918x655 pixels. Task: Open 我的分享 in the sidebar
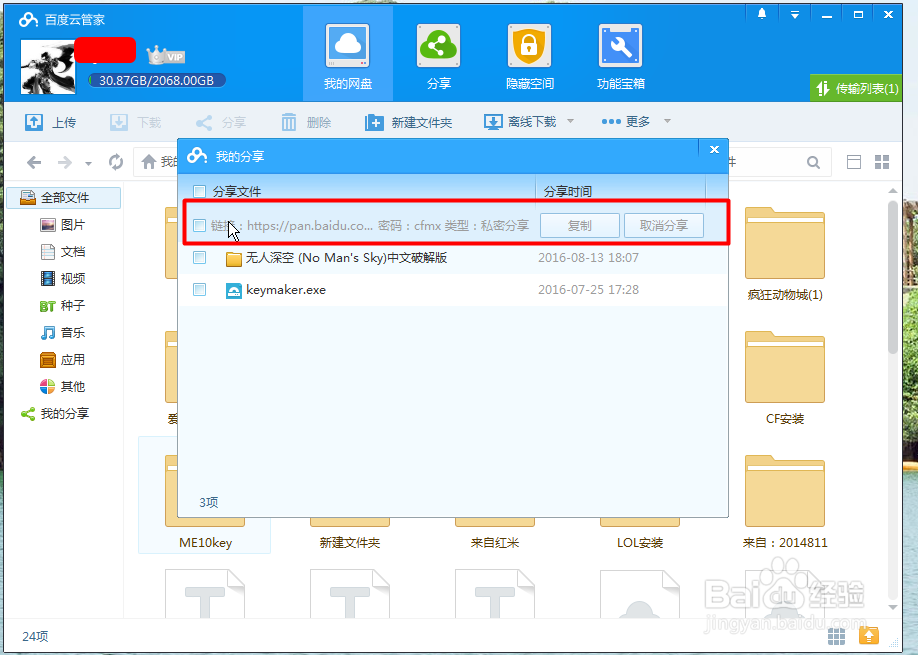coord(55,414)
